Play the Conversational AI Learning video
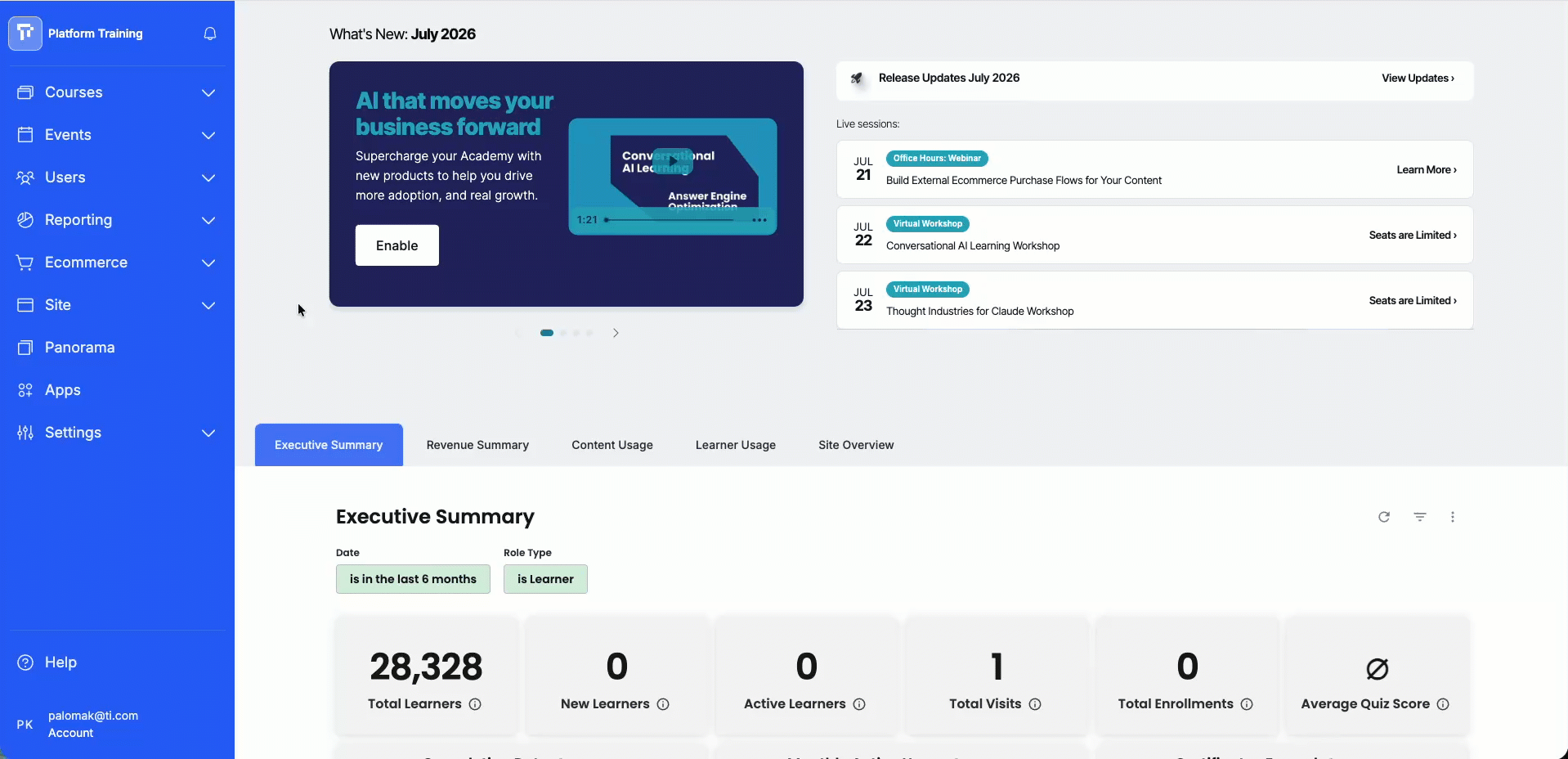The height and width of the screenshot is (759, 1568). tap(673, 161)
